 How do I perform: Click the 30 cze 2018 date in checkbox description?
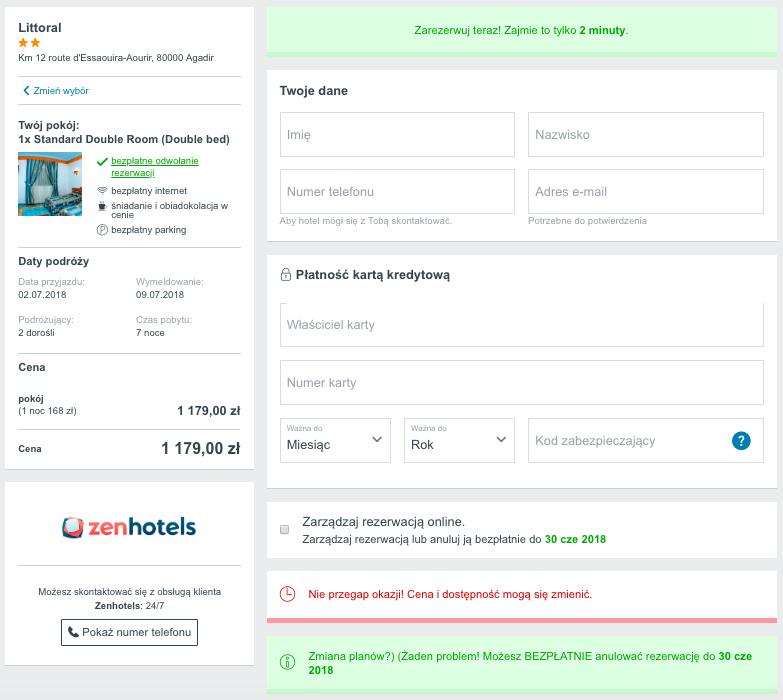pos(575,539)
